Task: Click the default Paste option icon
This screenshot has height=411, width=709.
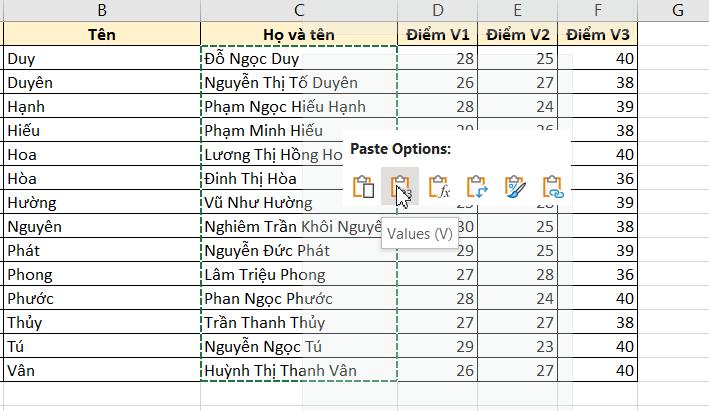Action: (364, 187)
